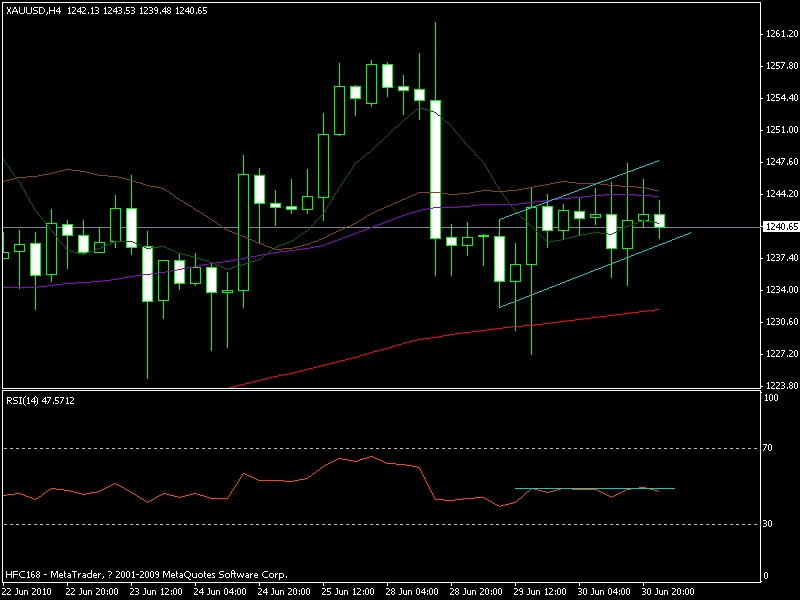Select the 1257.80 price axis label
Viewport: 800px width, 600px height.
click(782, 66)
